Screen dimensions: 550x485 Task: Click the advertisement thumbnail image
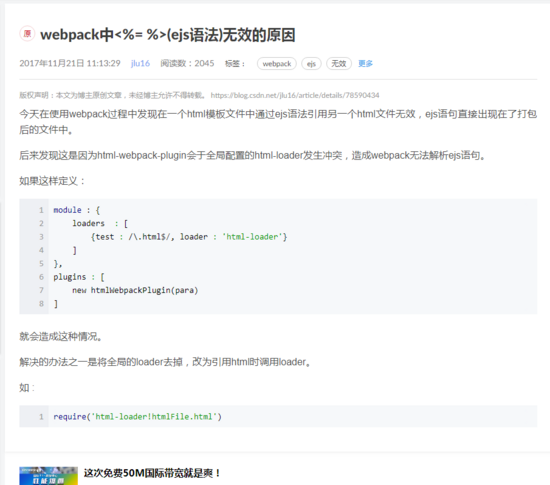48,476
